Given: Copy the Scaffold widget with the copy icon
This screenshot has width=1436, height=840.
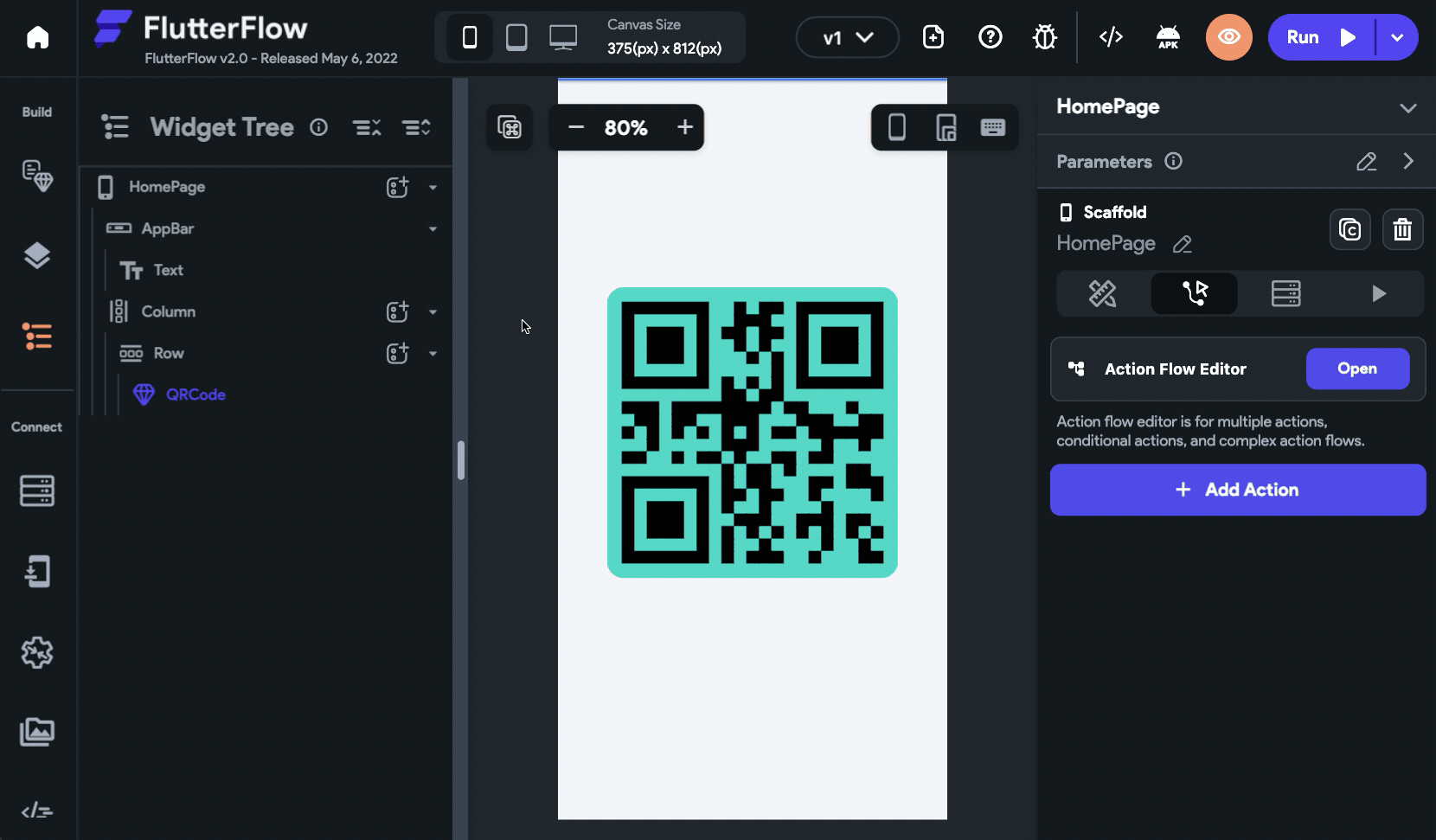Looking at the screenshot, I should (x=1349, y=229).
